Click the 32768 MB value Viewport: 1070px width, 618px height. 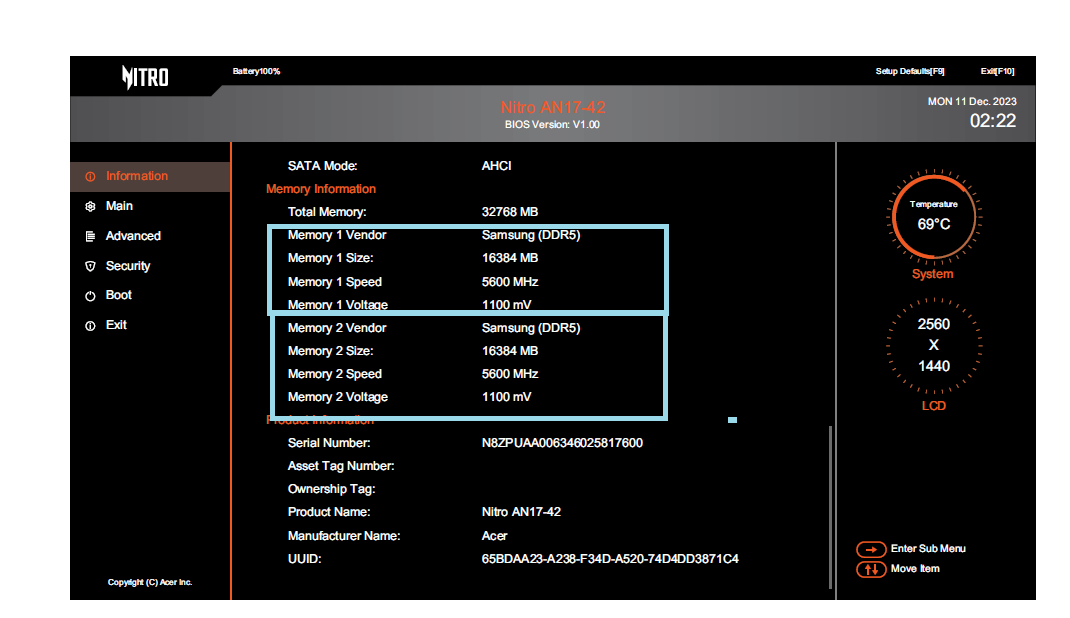tap(510, 212)
